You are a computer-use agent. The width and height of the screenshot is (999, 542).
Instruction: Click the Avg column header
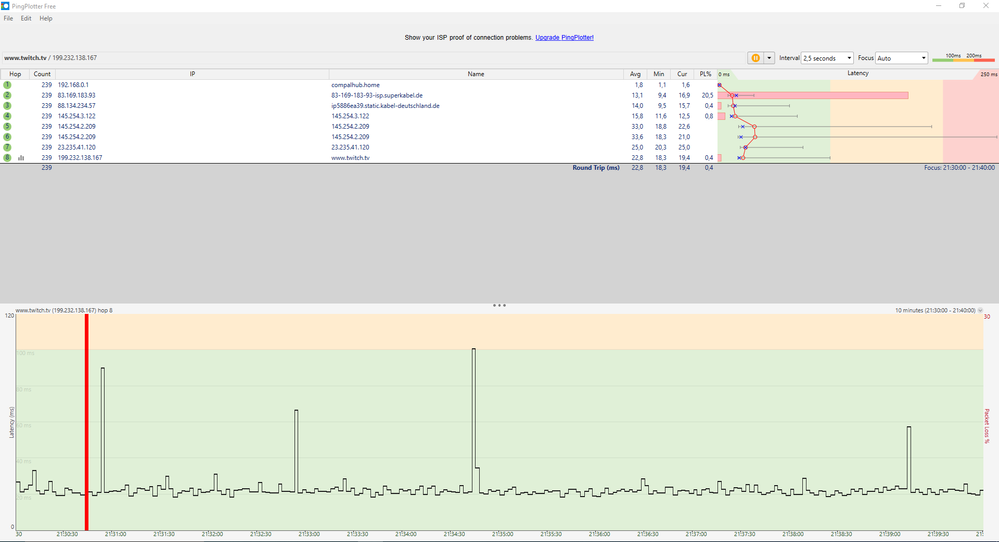[x=635, y=74]
